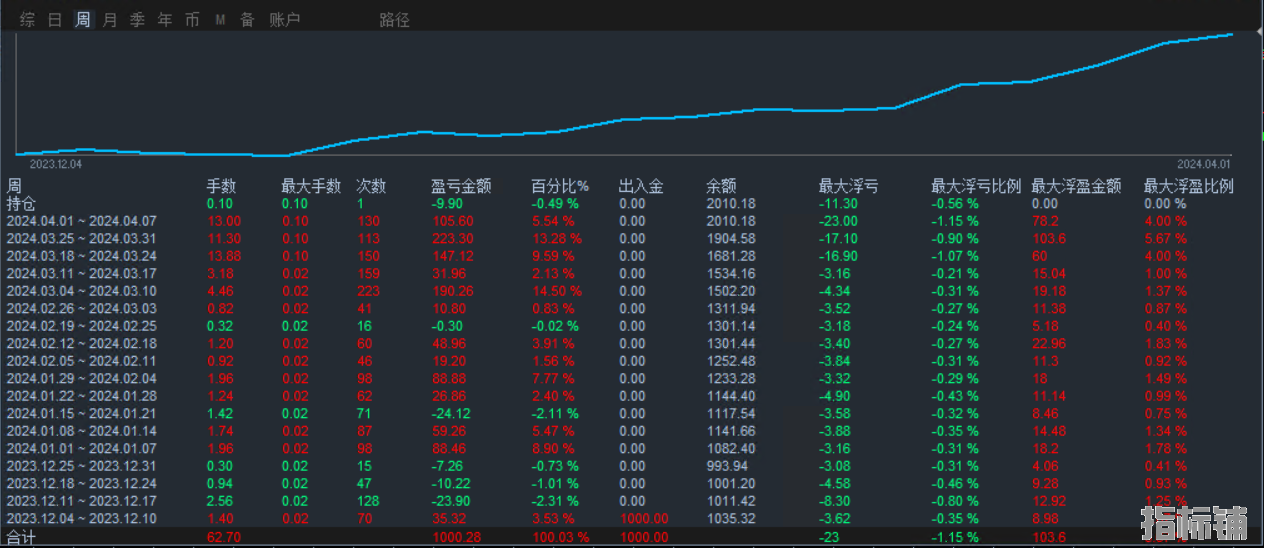Open the 季 quarterly tab
The width and height of the screenshot is (1264, 548).
137,19
